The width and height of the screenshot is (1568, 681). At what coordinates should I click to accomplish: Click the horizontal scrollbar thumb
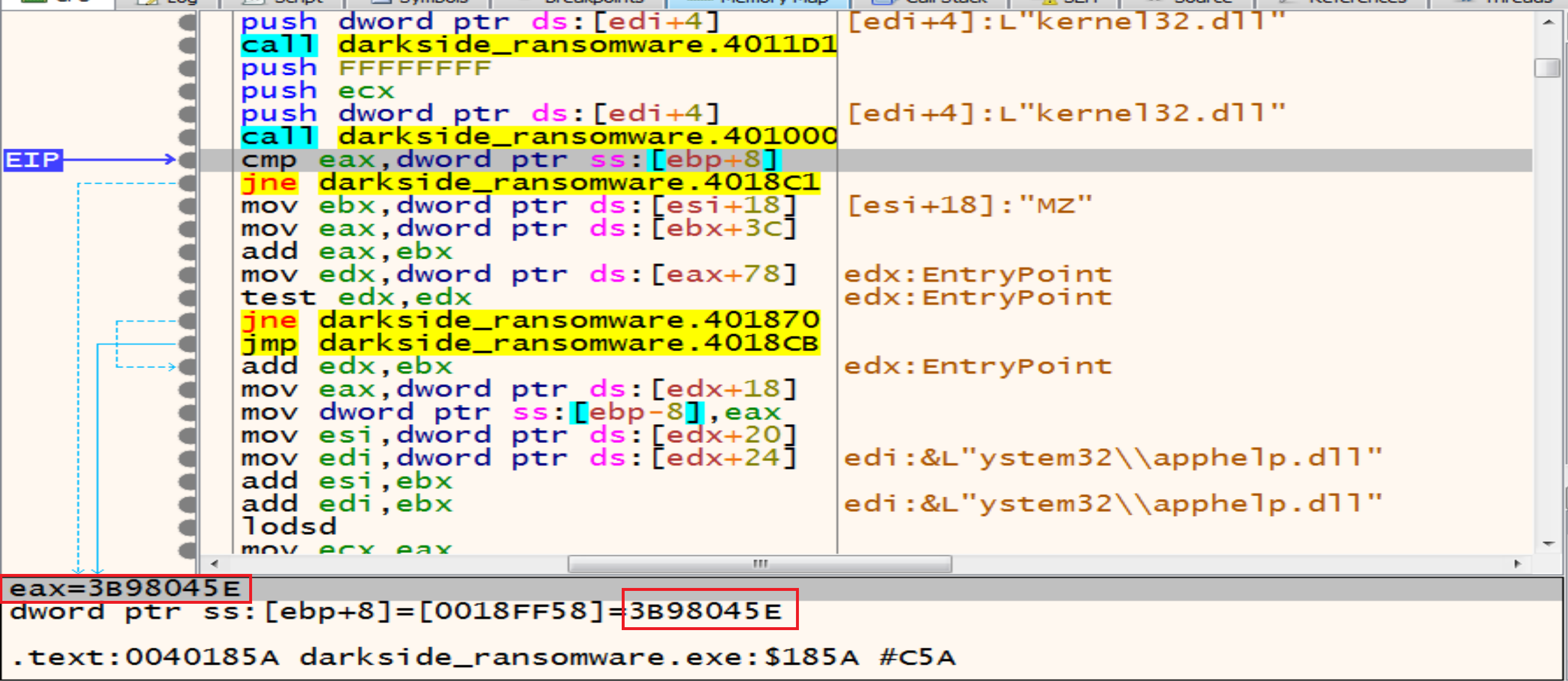pyautogui.click(x=759, y=564)
